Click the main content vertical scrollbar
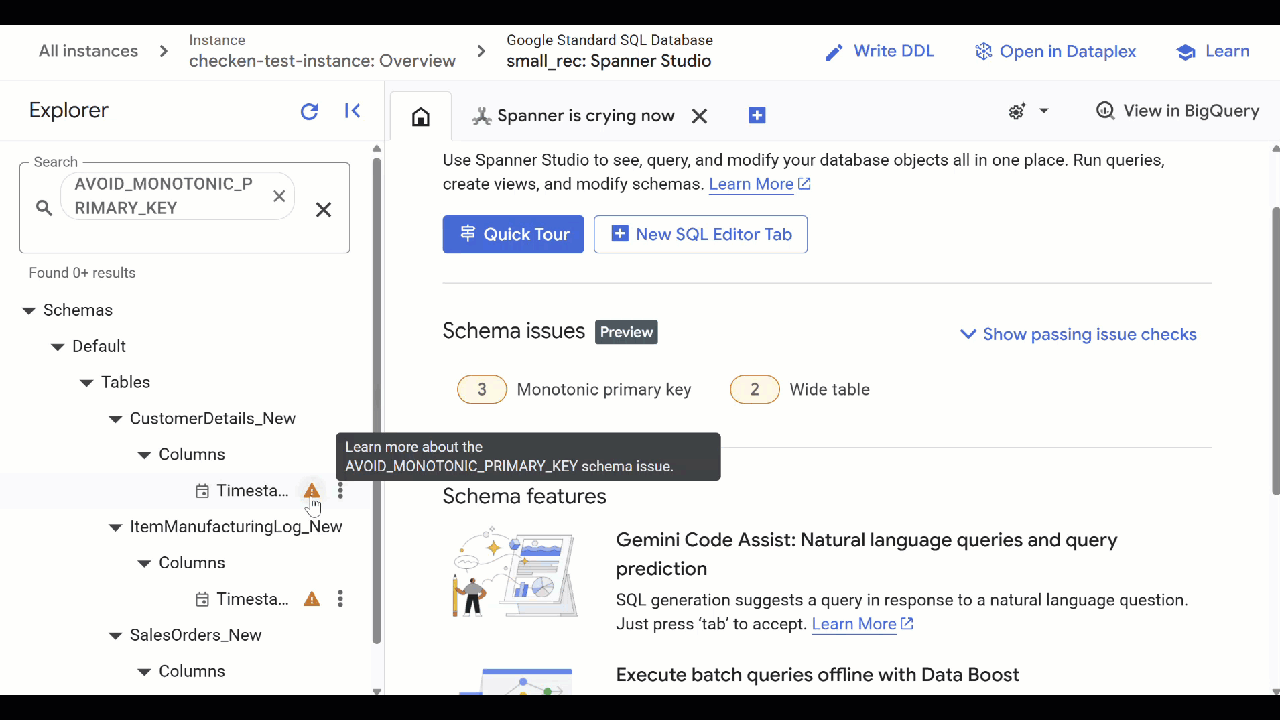Viewport: 1280px width, 720px height. [1276, 350]
